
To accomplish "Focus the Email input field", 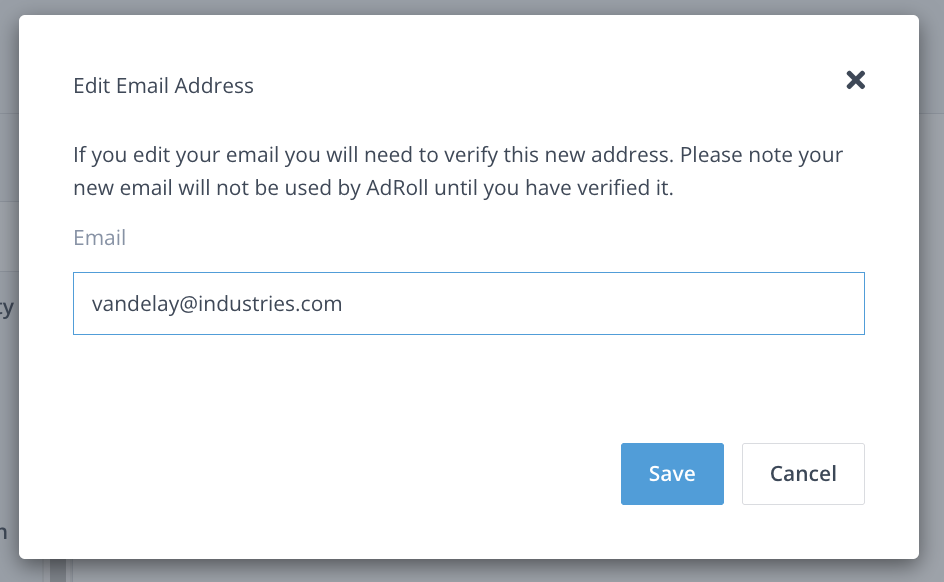I will coord(468,303).
